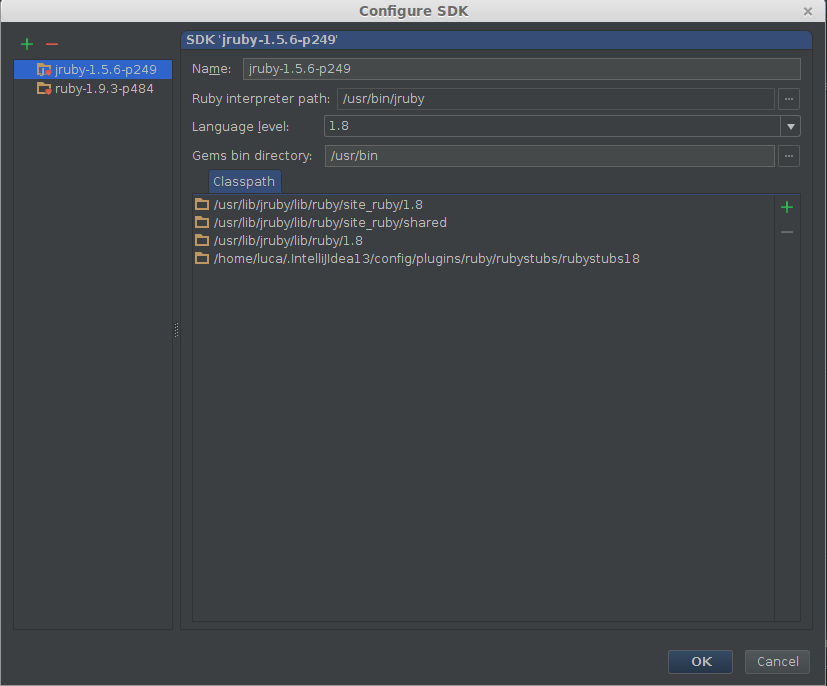Click the SDK 'jruby-1.5.6-p249' header
827x686 pixels.
point(496,40)
